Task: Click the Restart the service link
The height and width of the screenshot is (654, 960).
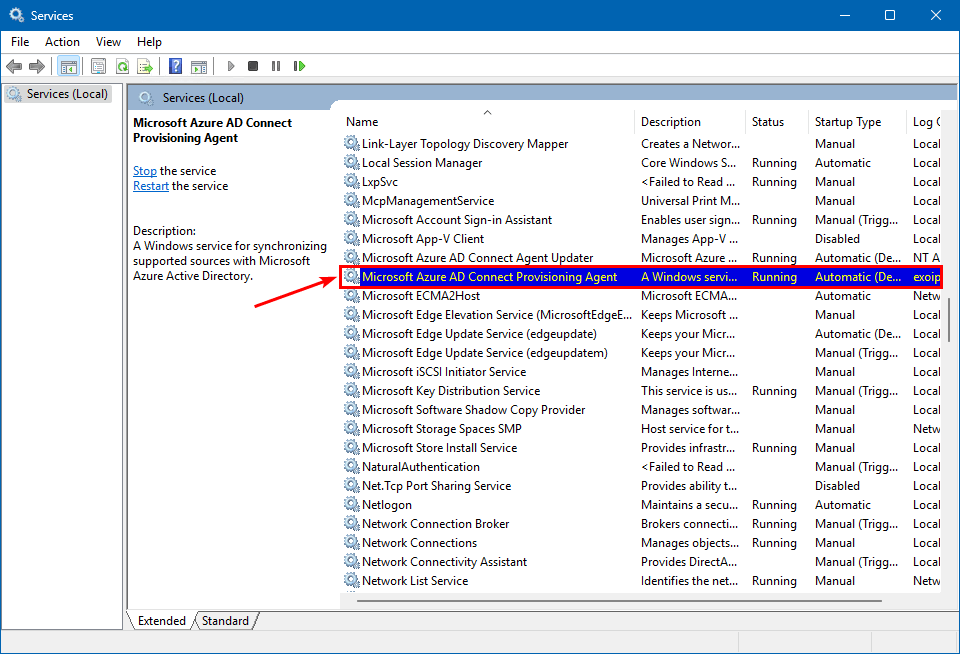Action: click(x=151, y=186)
